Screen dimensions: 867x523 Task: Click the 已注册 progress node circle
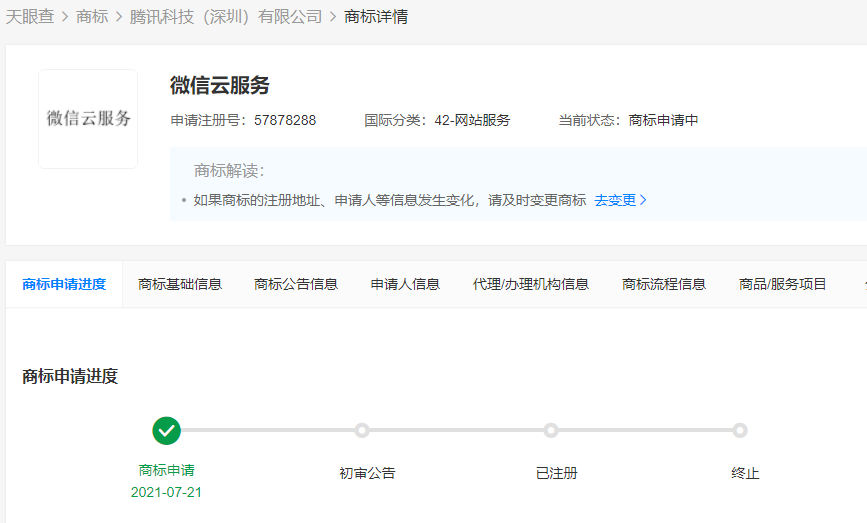[x=551, y=430]
